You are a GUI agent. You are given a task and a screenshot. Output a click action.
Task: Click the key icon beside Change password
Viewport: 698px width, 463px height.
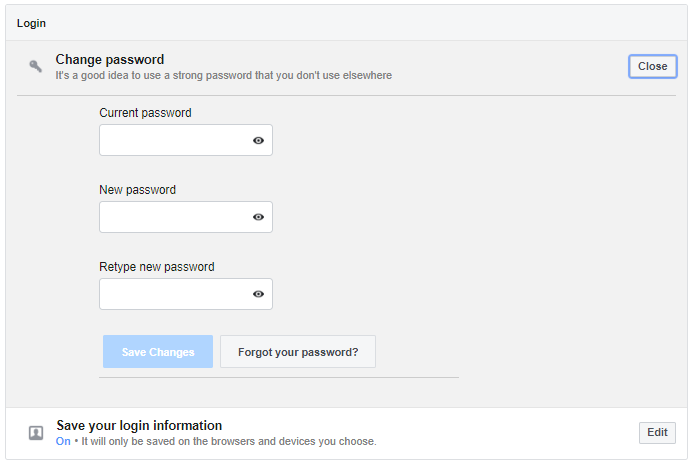point(36,66)
